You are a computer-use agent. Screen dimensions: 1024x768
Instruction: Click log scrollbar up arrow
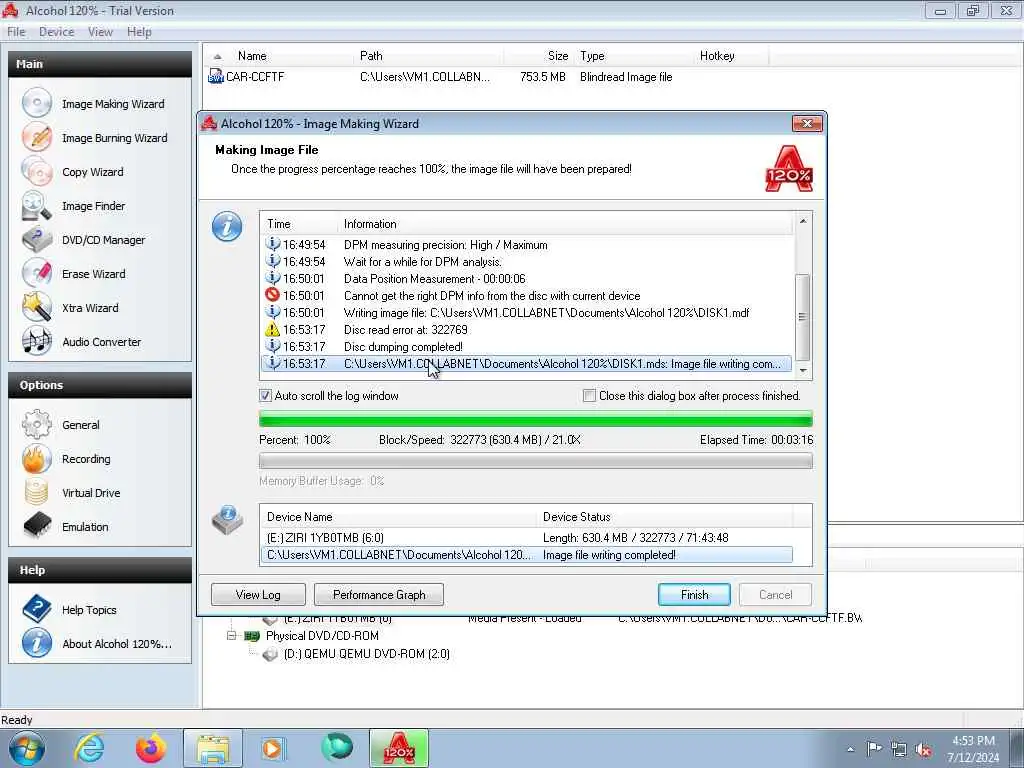[803, 221]
